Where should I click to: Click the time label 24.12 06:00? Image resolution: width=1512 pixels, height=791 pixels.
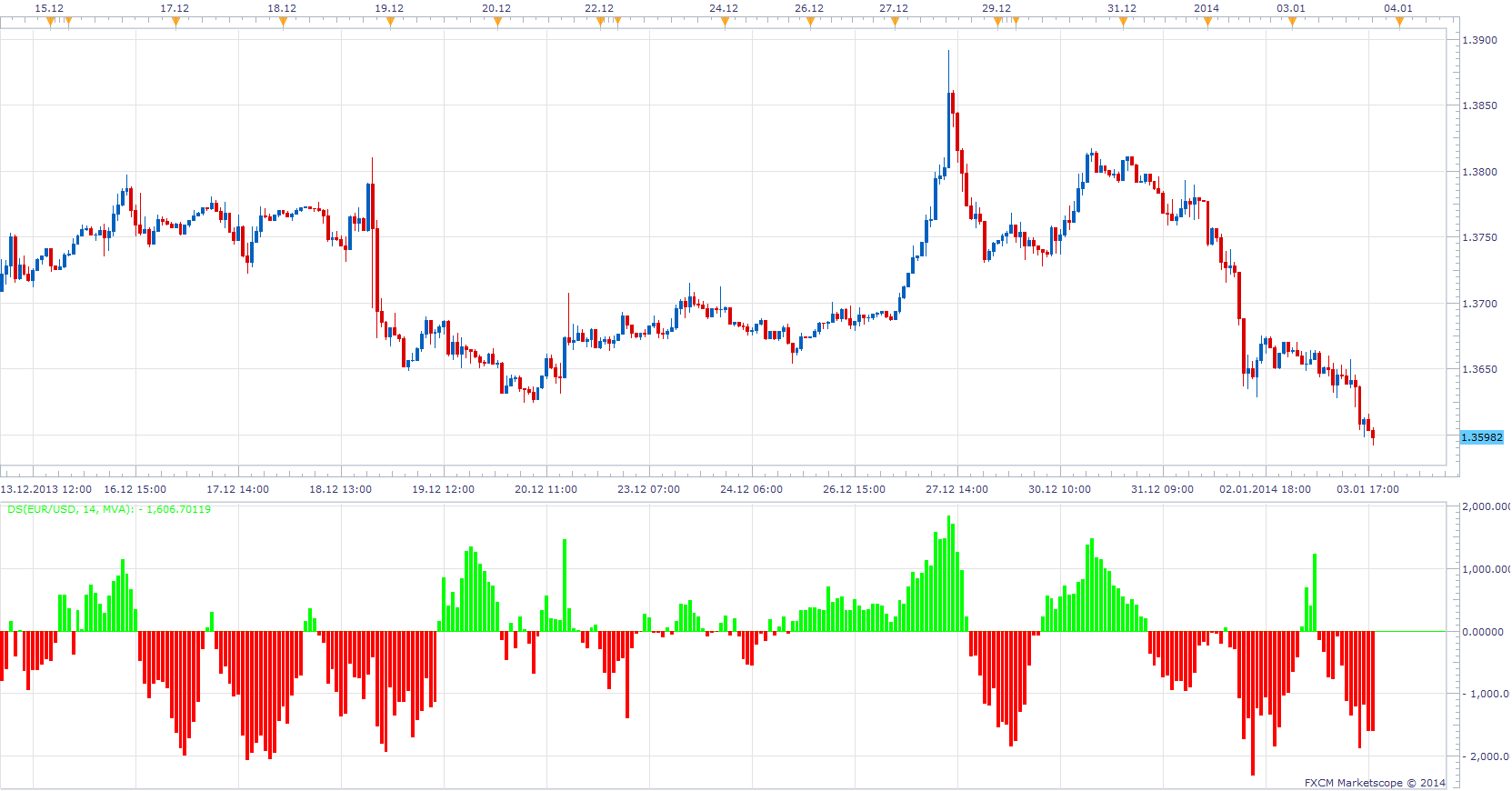[751, 489]
